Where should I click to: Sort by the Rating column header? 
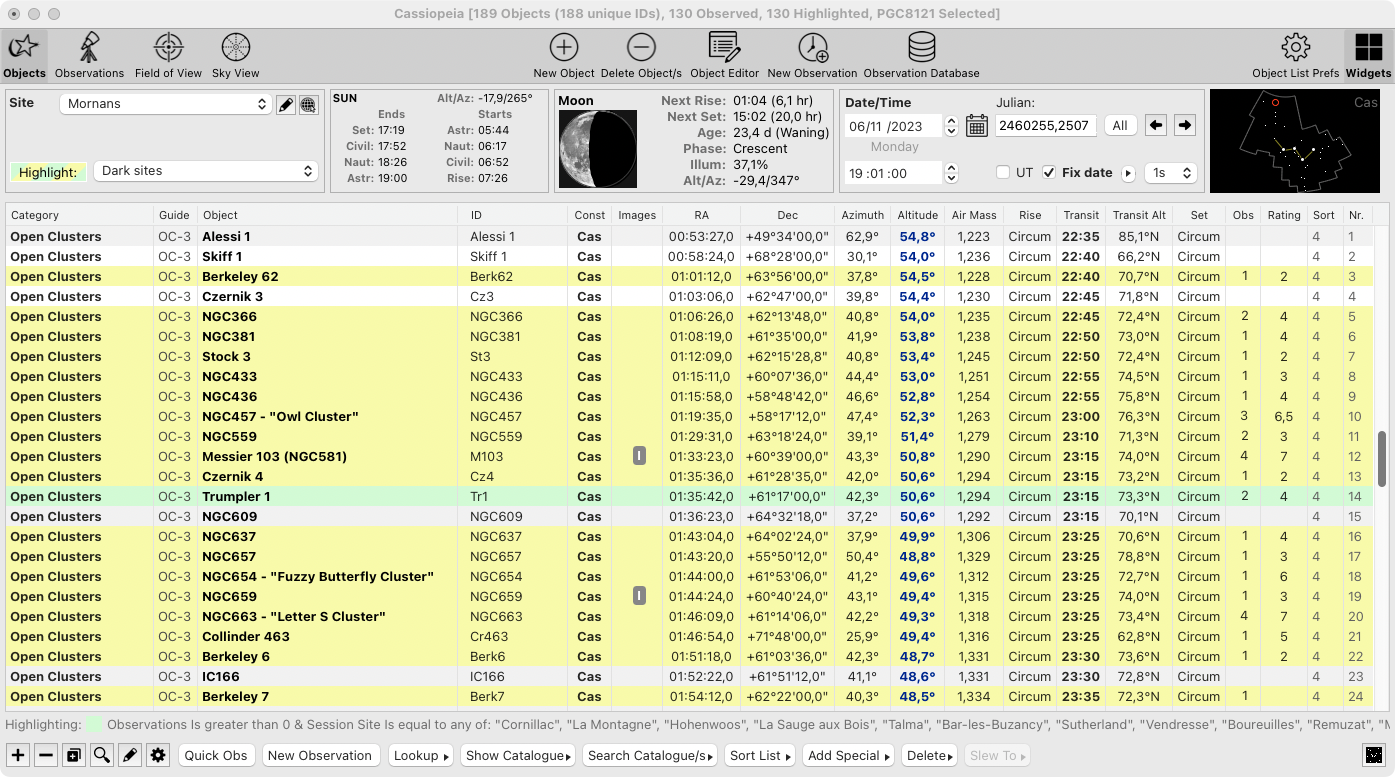click(x=1284, y=215)
